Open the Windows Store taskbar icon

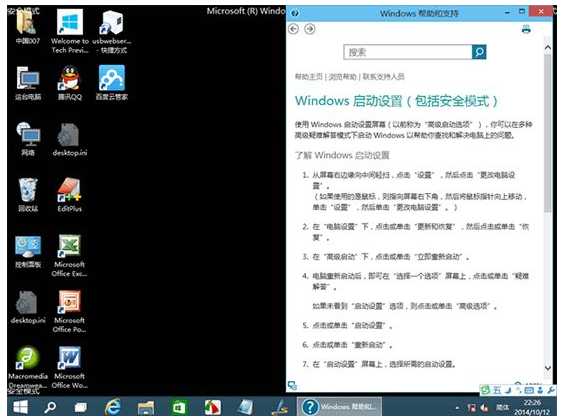tap(178, 407)
